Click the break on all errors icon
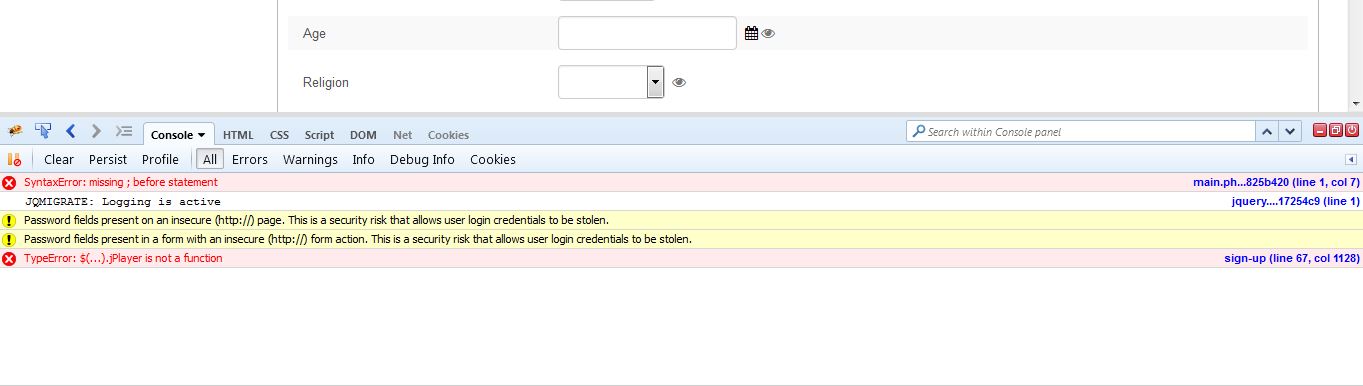 point(14,159)
